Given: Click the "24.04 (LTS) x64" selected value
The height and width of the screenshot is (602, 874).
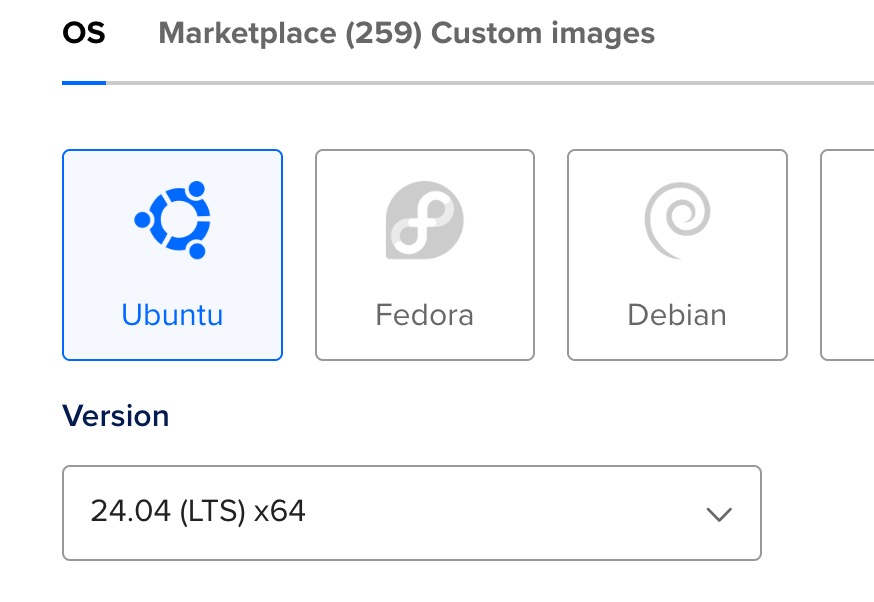Looking at the screenshot, I should (x=198, y=512).
